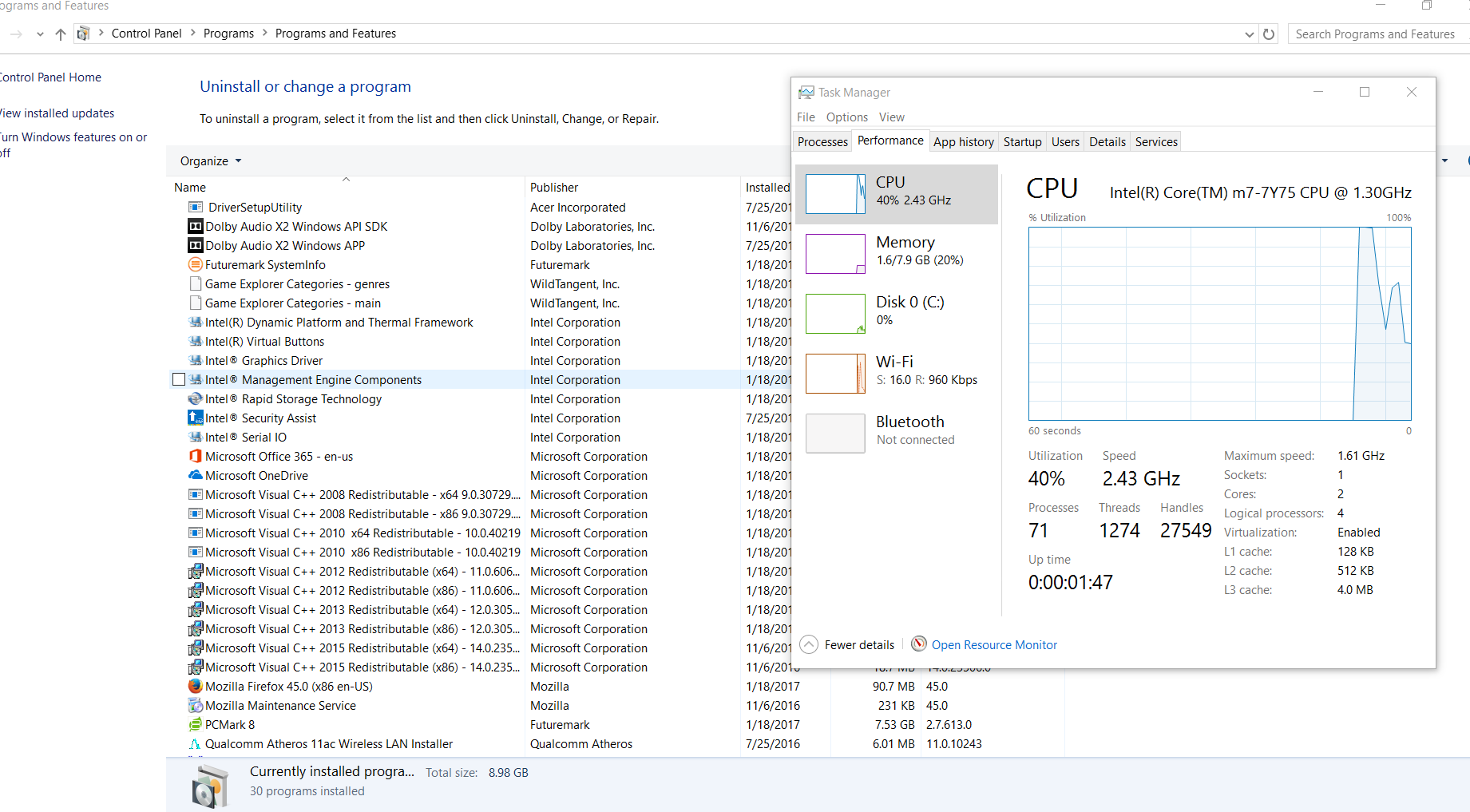Click the Microsoft Office 365 icon

pyautogui.click(x=196, y=456)
